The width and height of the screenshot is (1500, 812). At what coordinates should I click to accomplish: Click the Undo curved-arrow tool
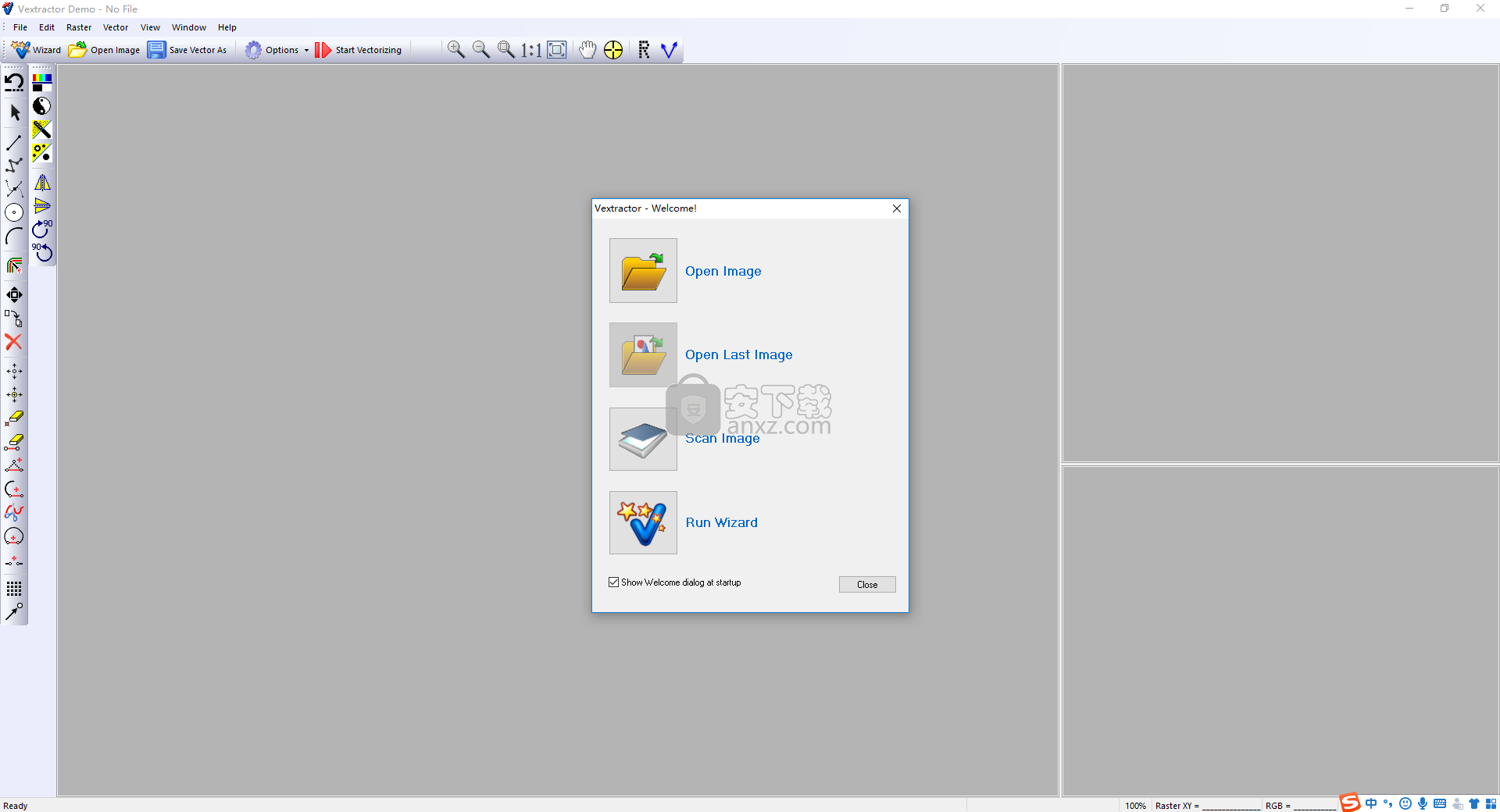point(14,82)
